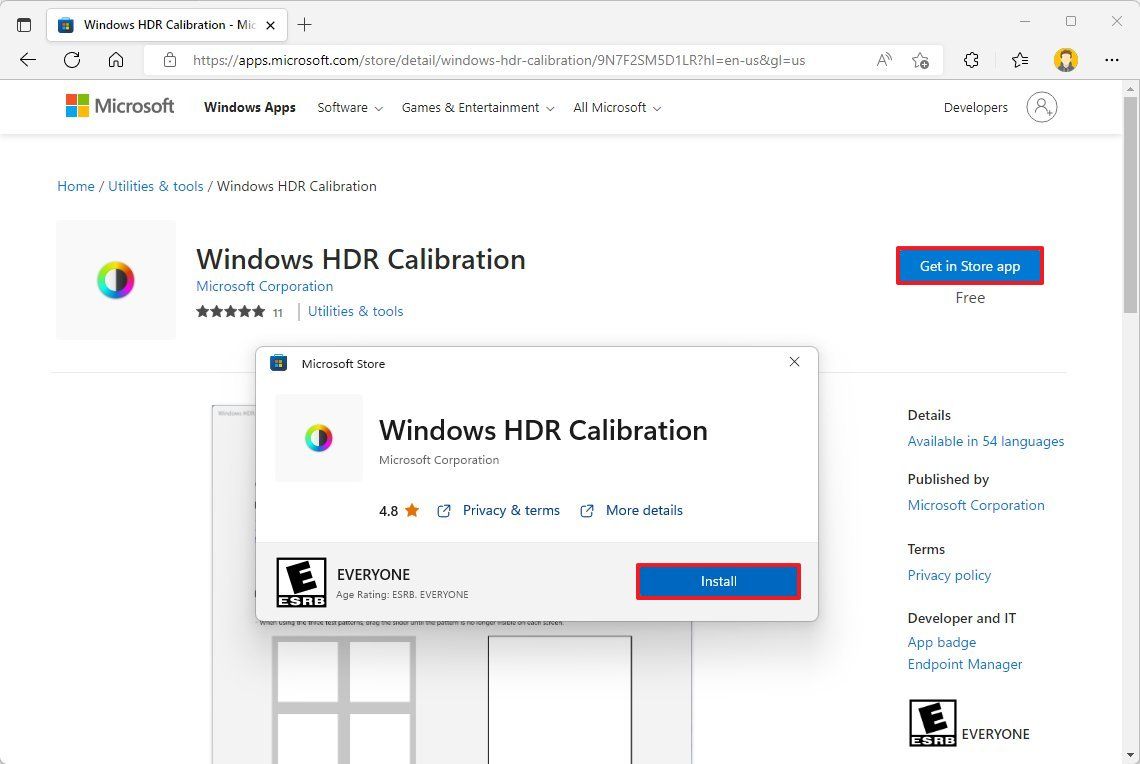The height and width of the screenshot is (764, 1140).
Task: Go to browser home page icon
Action: [x=116, y=60]
